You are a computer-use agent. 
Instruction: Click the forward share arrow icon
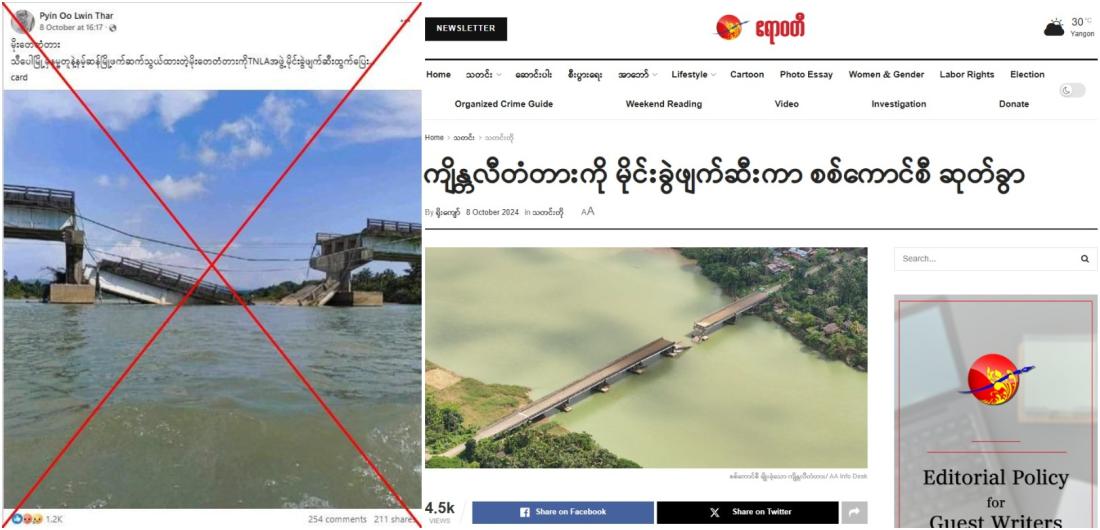click(854, 512)
